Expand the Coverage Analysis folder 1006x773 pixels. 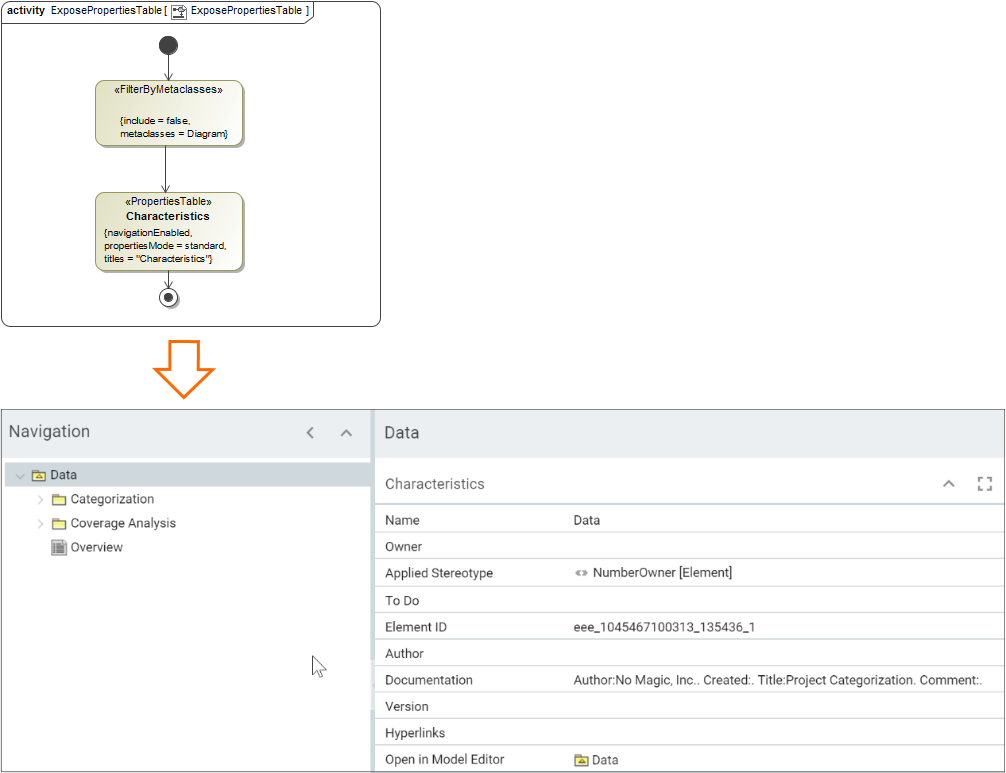[x=40, y=523]
